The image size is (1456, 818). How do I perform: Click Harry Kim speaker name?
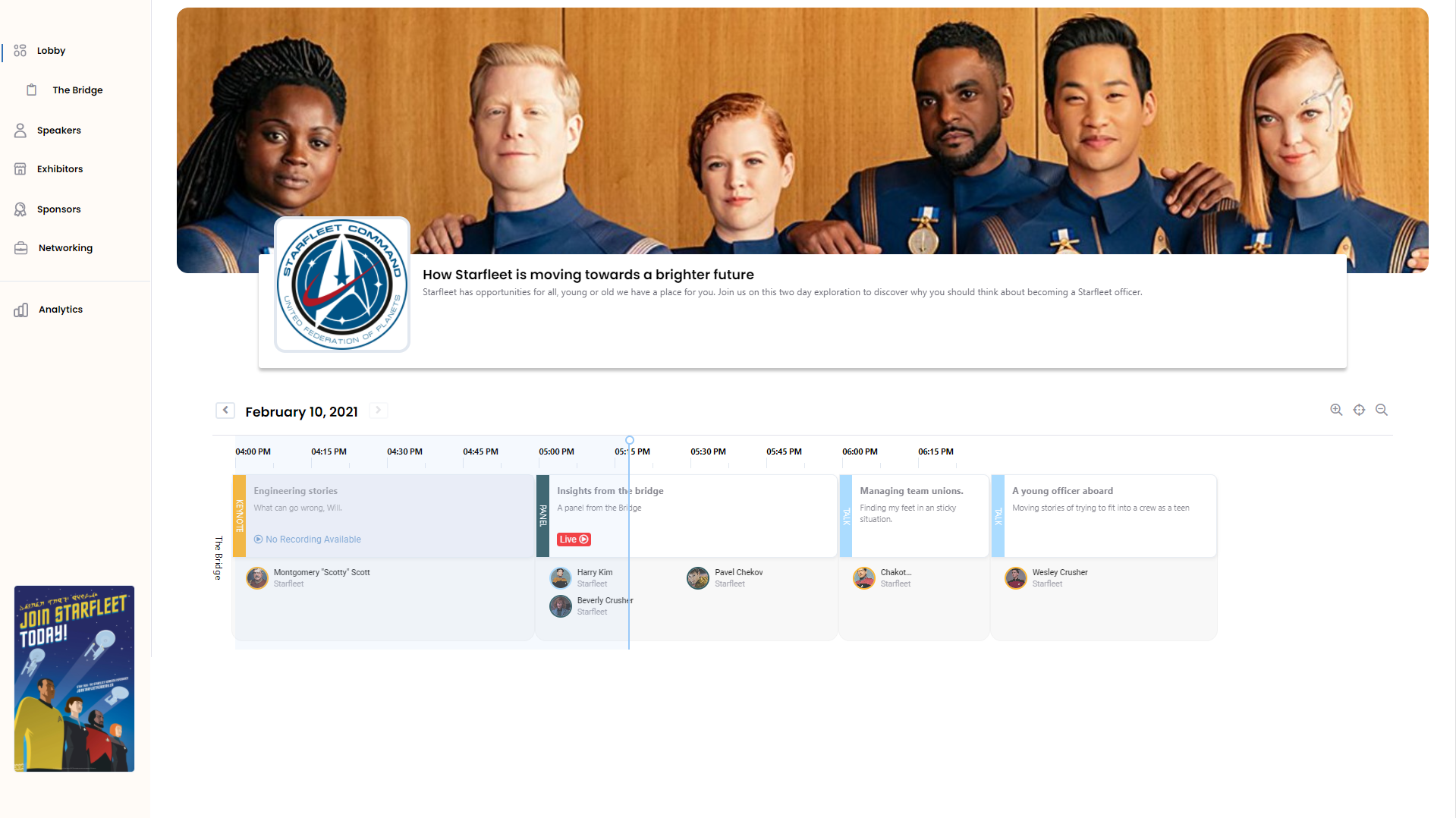(595, 572)
